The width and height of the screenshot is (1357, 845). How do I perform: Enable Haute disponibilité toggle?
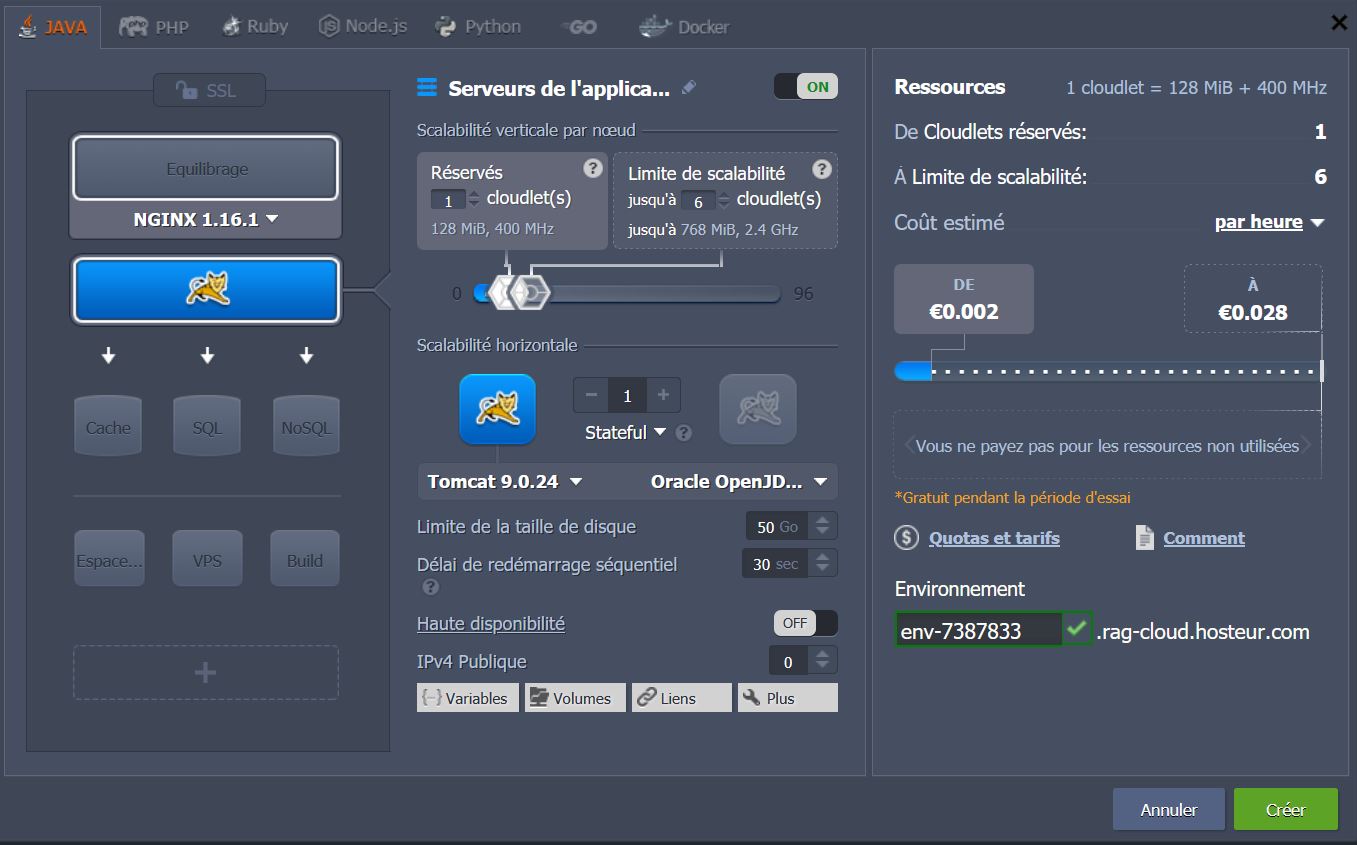[x=805, y=623]
